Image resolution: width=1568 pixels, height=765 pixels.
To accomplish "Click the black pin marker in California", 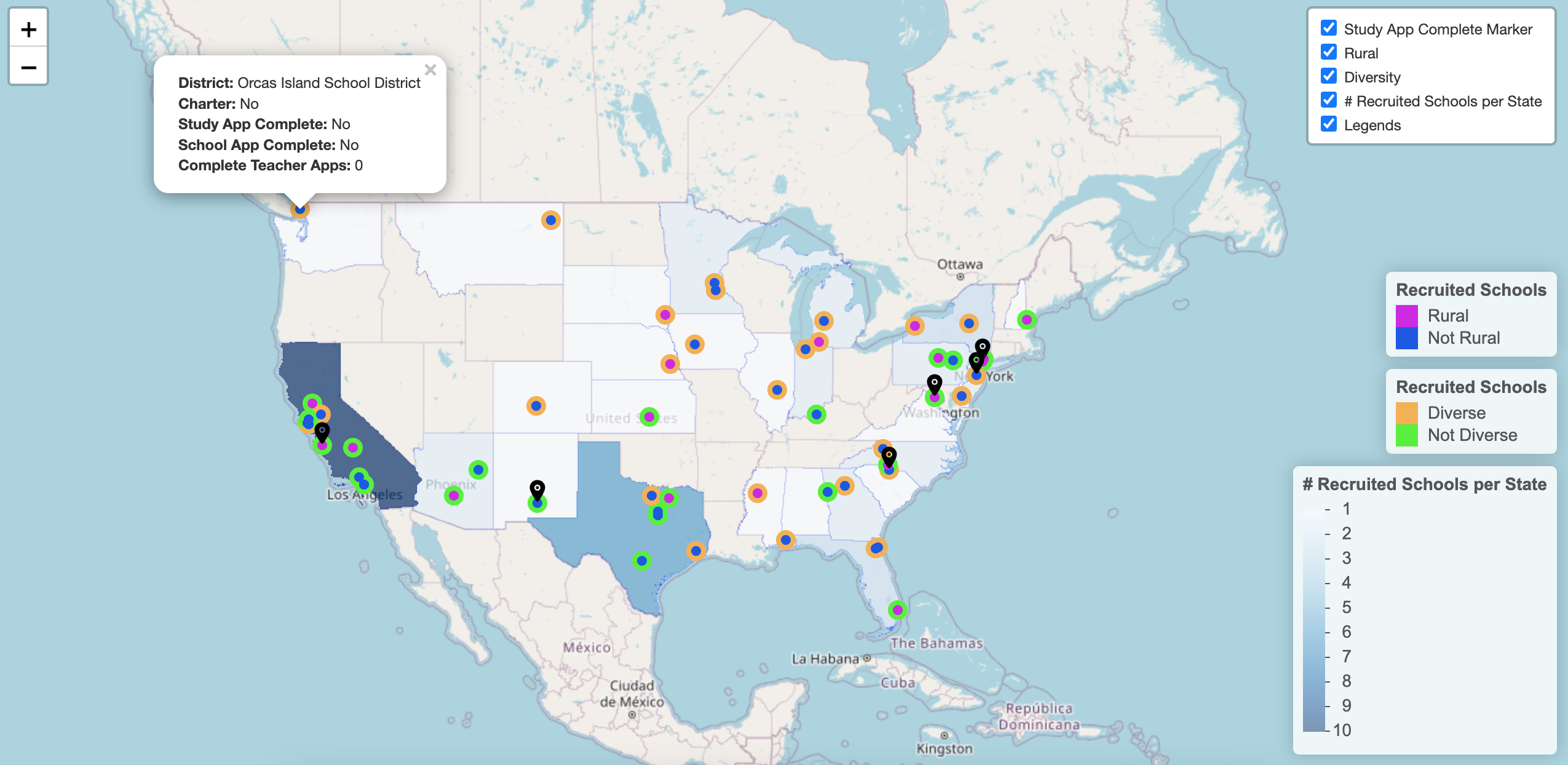I will [x=322, y=432].
